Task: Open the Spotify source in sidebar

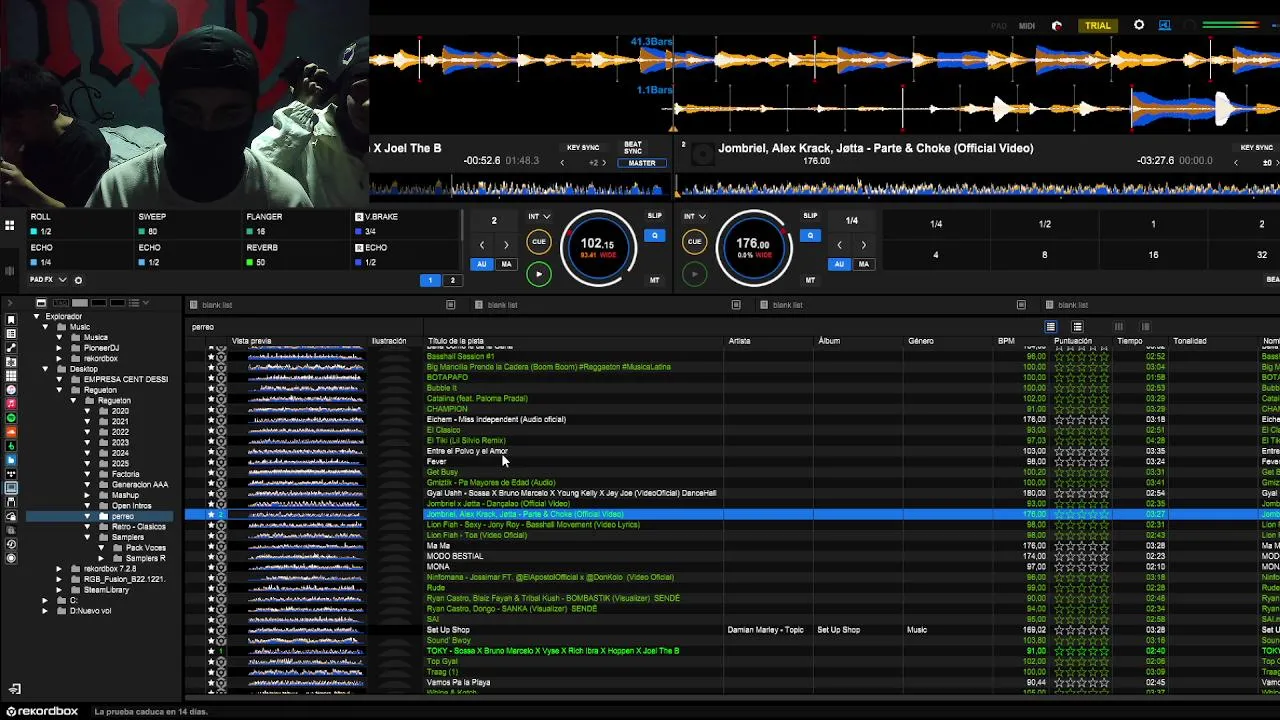Action: (11, 417)
